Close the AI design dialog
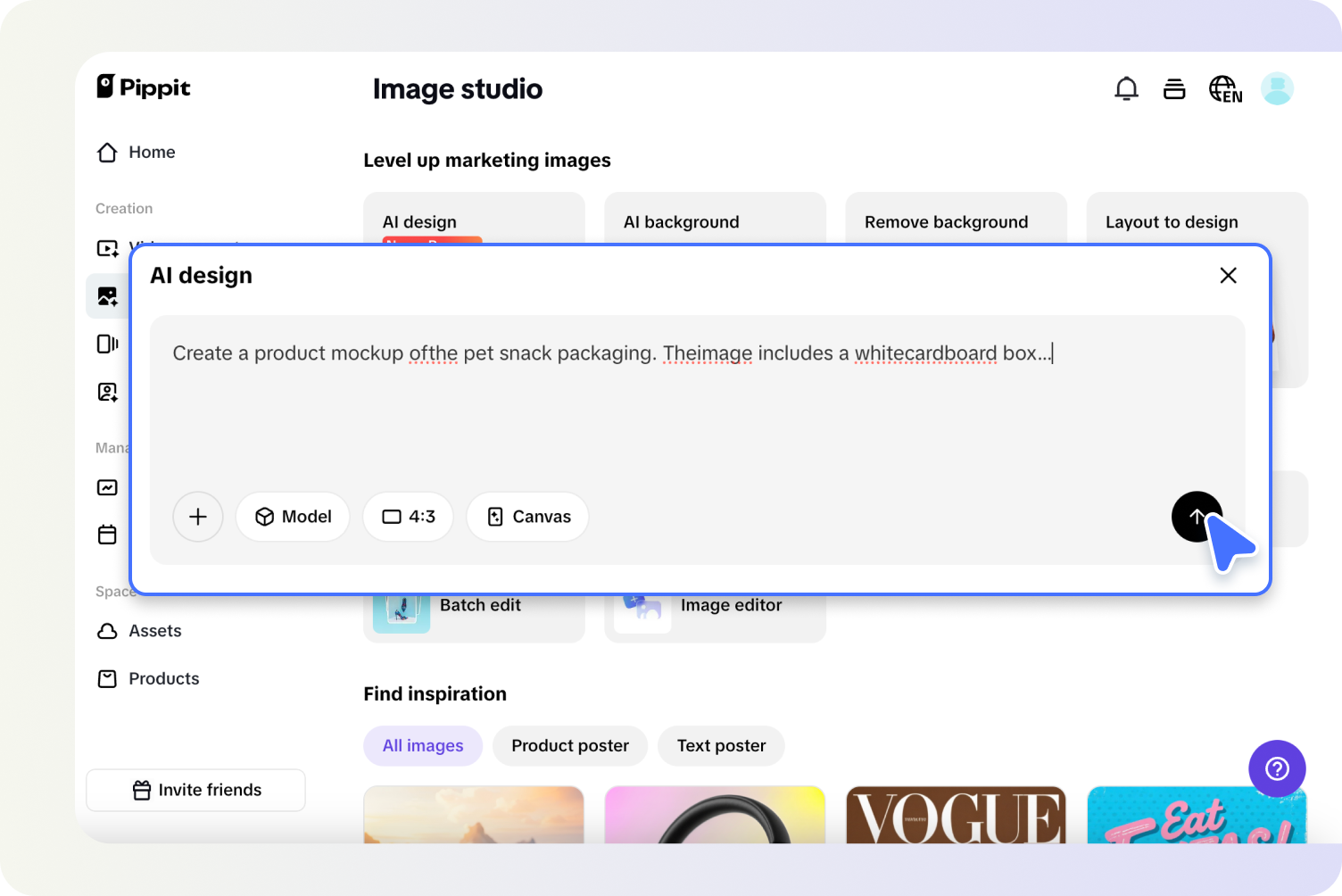The height and width of the screenshot is (896, 1342). tap(1228, 276)
